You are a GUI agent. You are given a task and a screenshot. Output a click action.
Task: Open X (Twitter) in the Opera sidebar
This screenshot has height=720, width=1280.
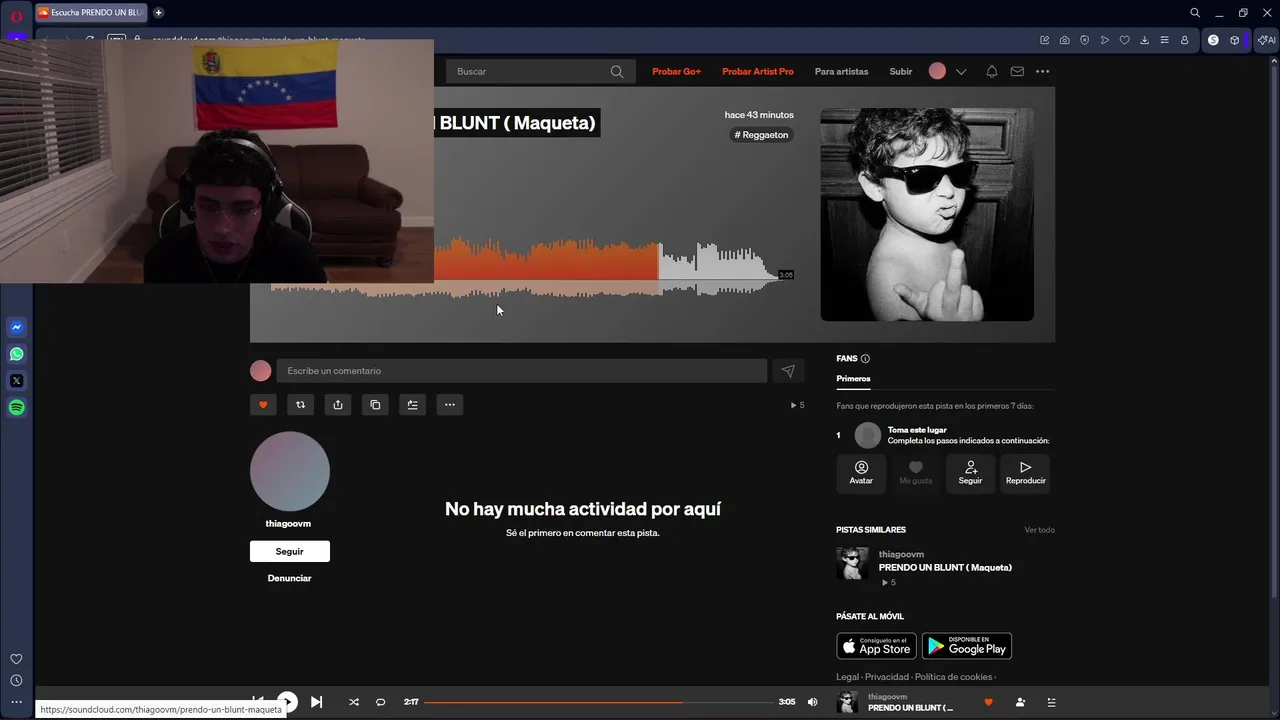pyautogui.click(x=17, y=381)
